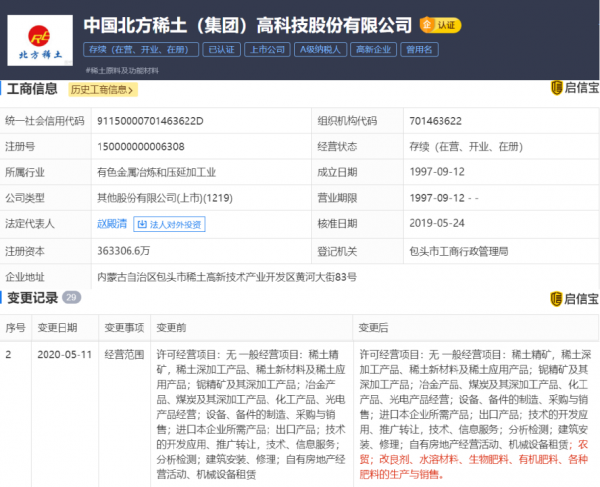Screen dimensions: 600x487
Task: Click operating status value 存续 in table
Action: click(466, 147)
